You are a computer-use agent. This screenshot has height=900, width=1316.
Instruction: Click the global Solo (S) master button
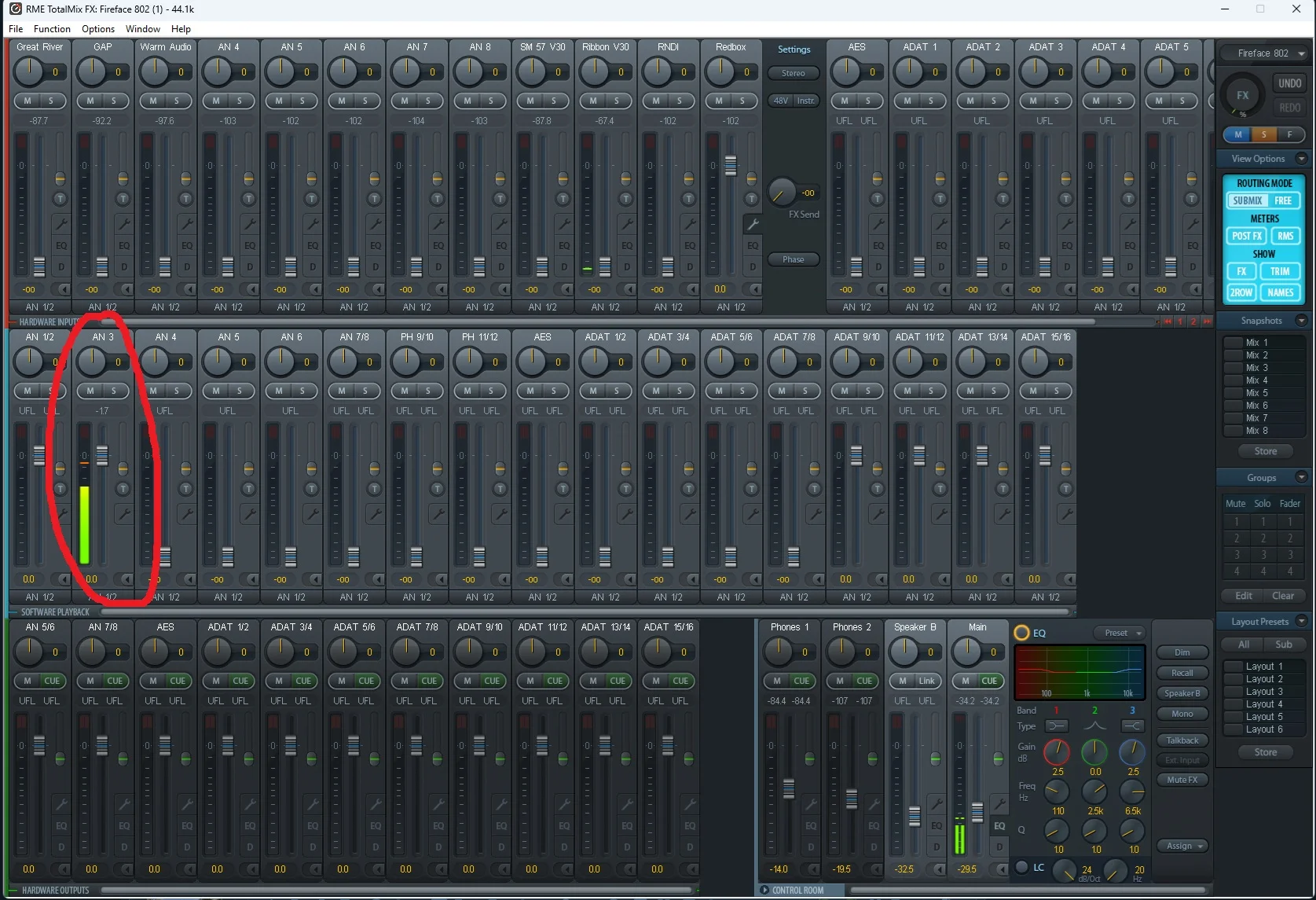tap(1263, 134)
